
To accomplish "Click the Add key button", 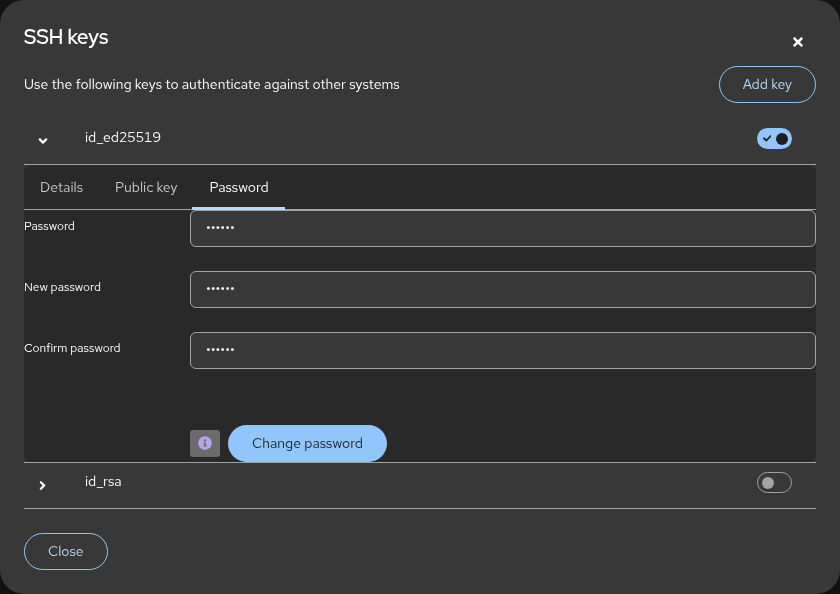I will coord(767,84).
